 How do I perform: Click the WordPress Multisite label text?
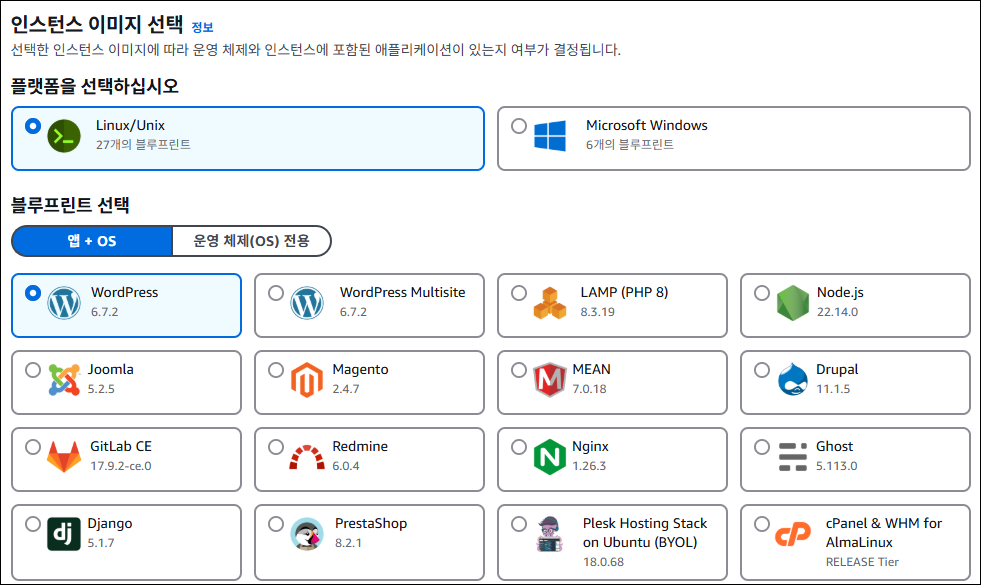[402, 292]
